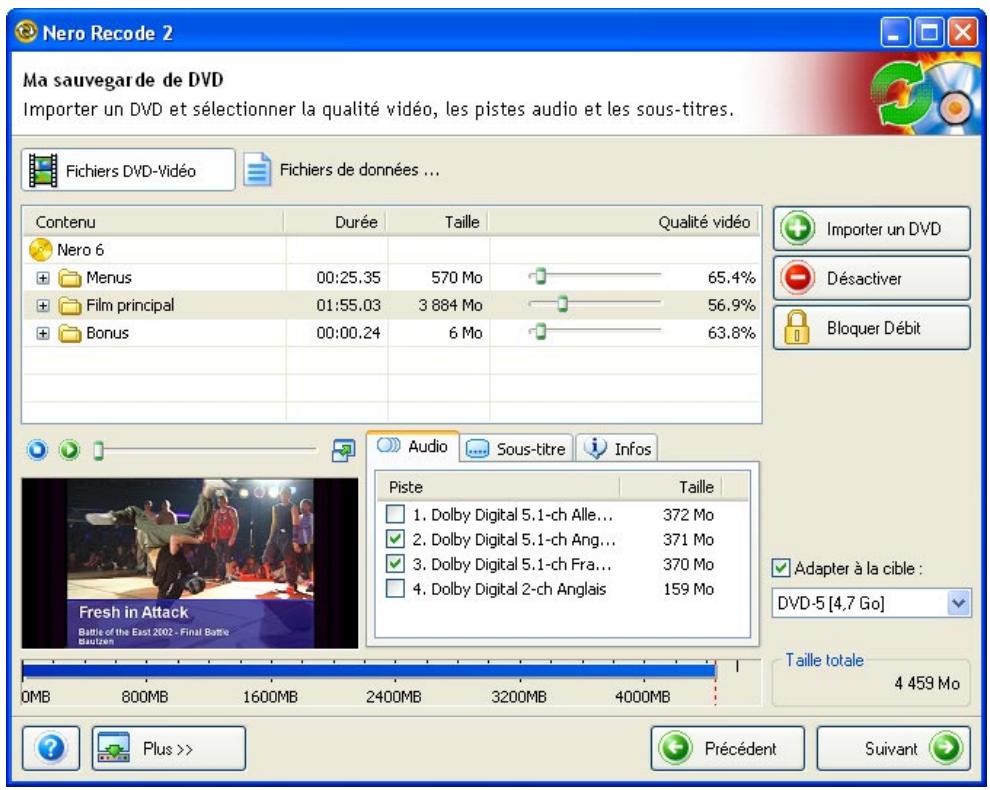Expand the Menus tree node
Screen dimensions: 990x790
(x=42, y=278)
